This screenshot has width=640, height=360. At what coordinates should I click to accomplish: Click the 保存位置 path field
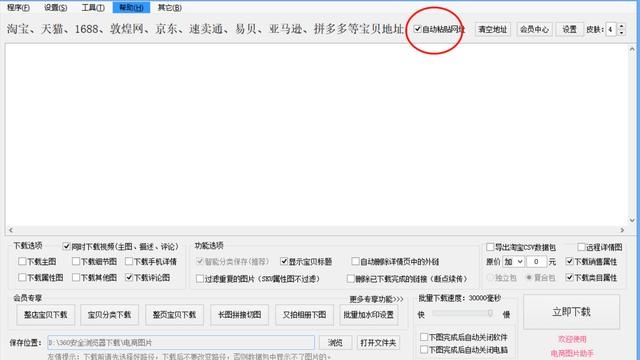(181, 342)
